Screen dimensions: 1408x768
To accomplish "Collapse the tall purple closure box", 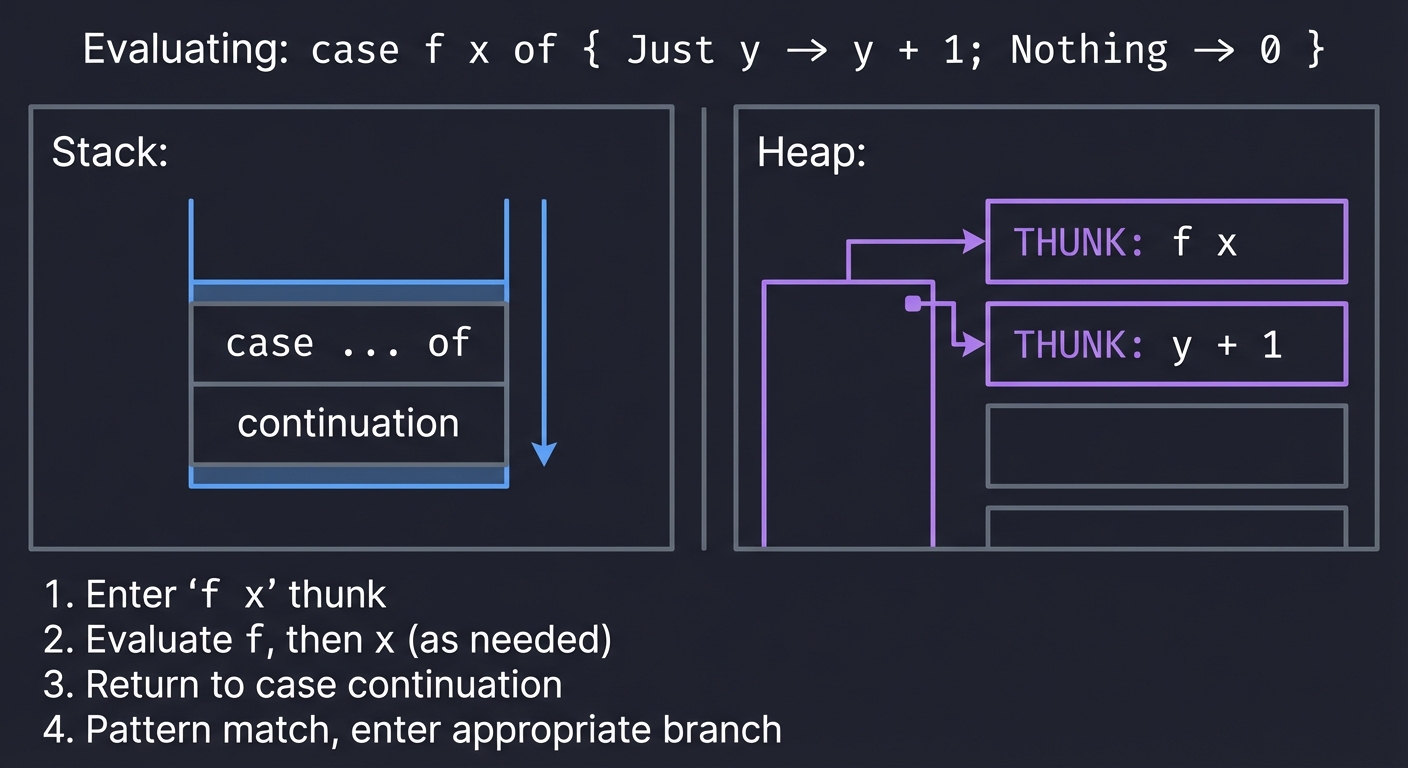I will pyautogui.click(x=848, y=415).
